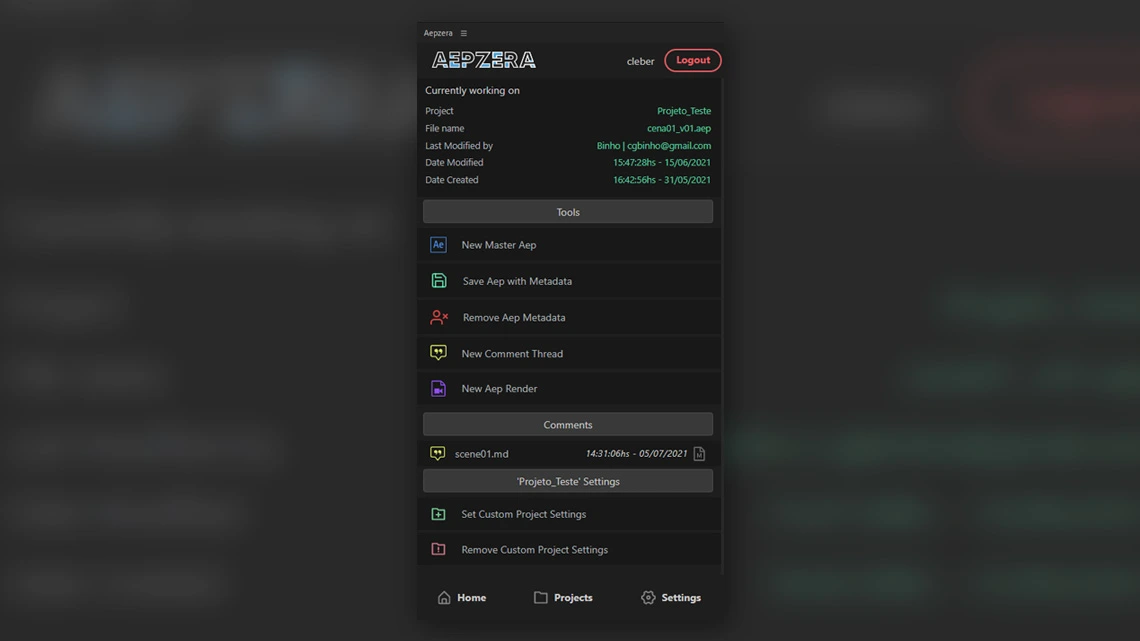This screenshot has width=1140, height=641.
Task: Choose Set Custom Project Settings
Action: point(569,515)
